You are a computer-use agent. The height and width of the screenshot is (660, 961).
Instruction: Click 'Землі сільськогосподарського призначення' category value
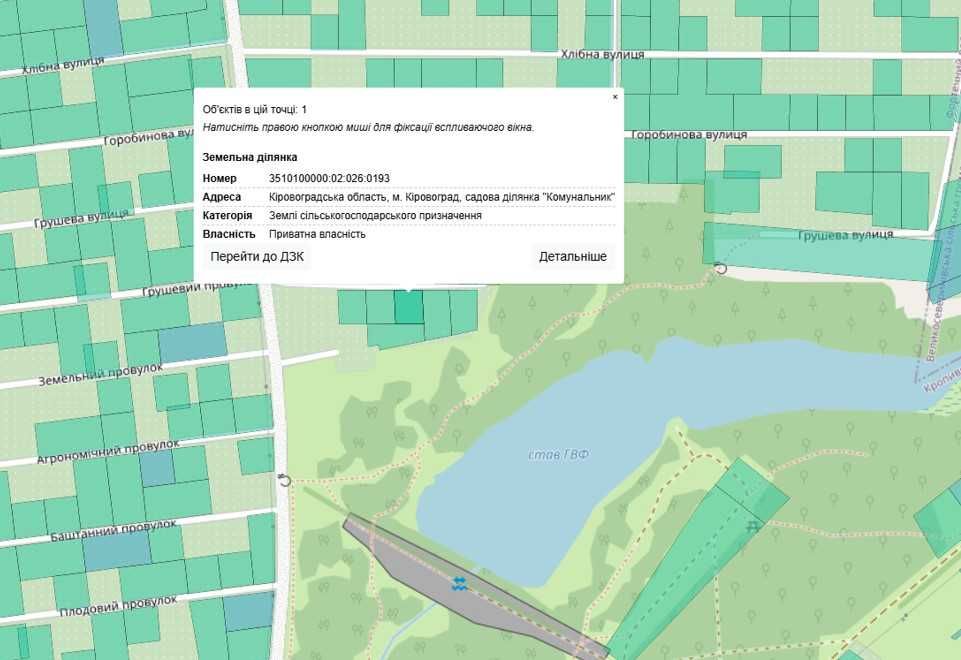coord(375,216)
